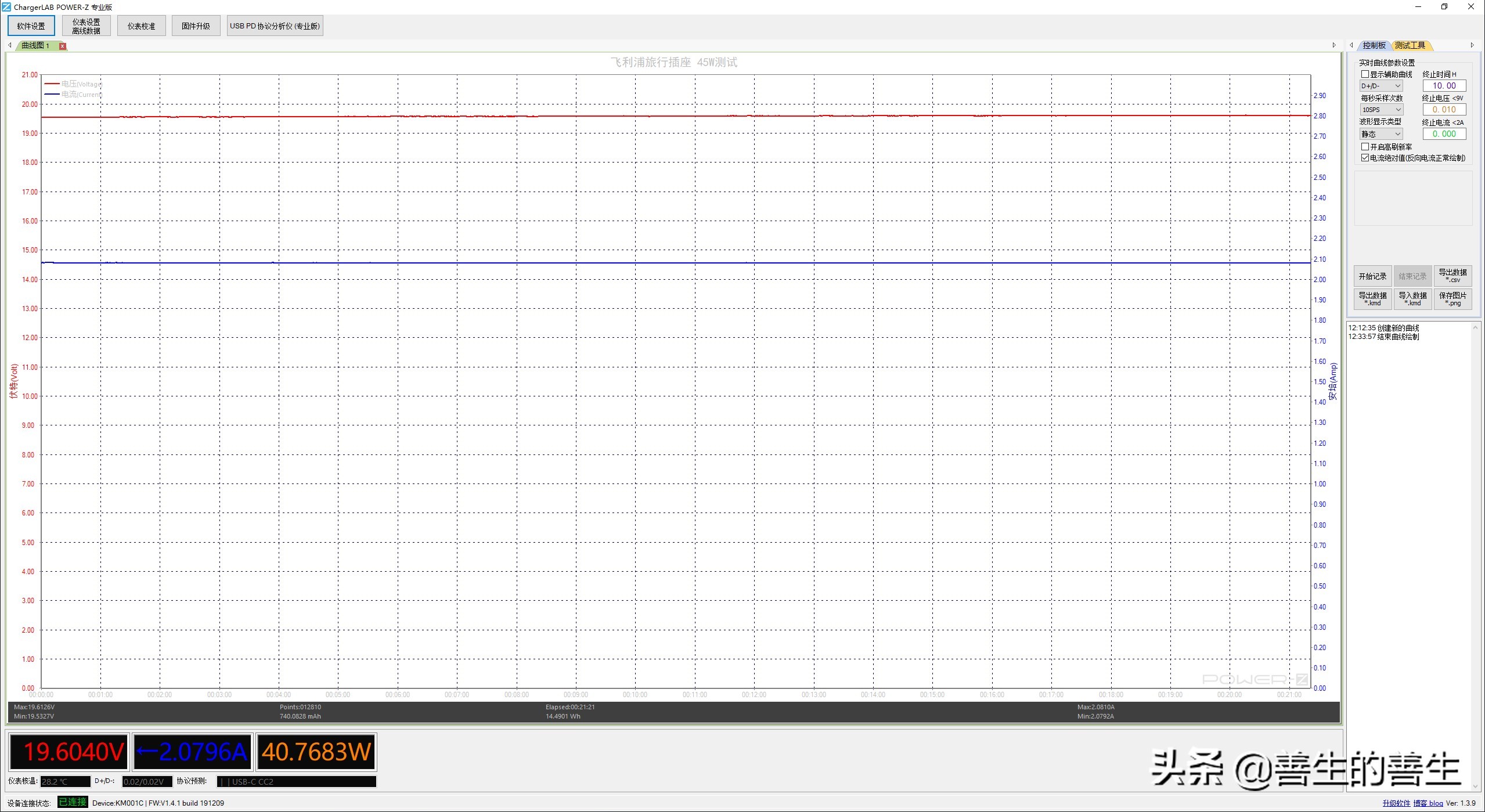Viewport: 1485px width, 812px height.
Task: Click the 终止时间 10.00 input field
Action: 1444,86
